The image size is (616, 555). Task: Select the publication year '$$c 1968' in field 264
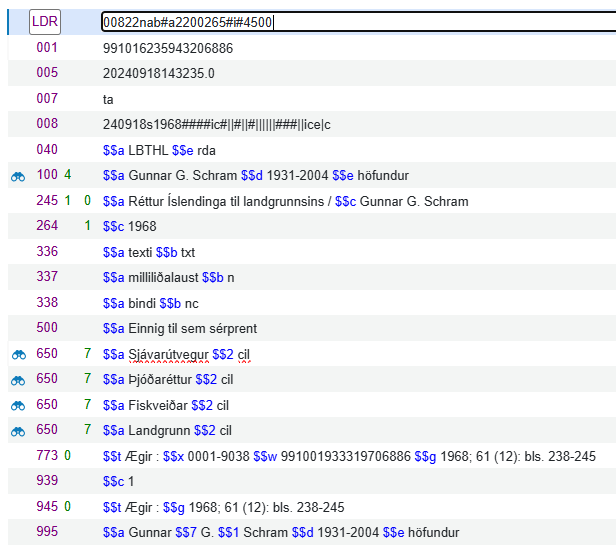pos(130,226)
